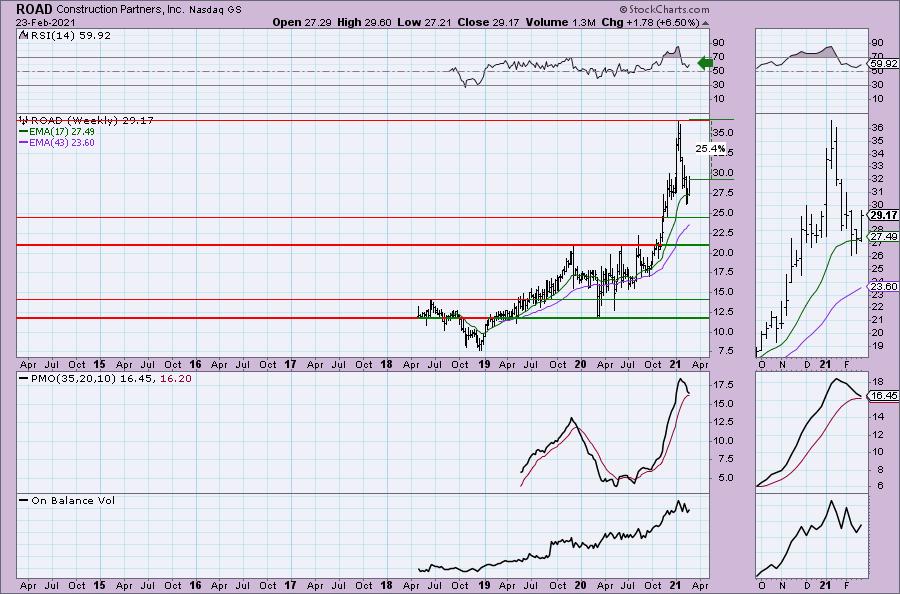Click the RSI(14) 59.92 indicator label
The height and width of the screenshot is (594, 900).
pos(65,35)
